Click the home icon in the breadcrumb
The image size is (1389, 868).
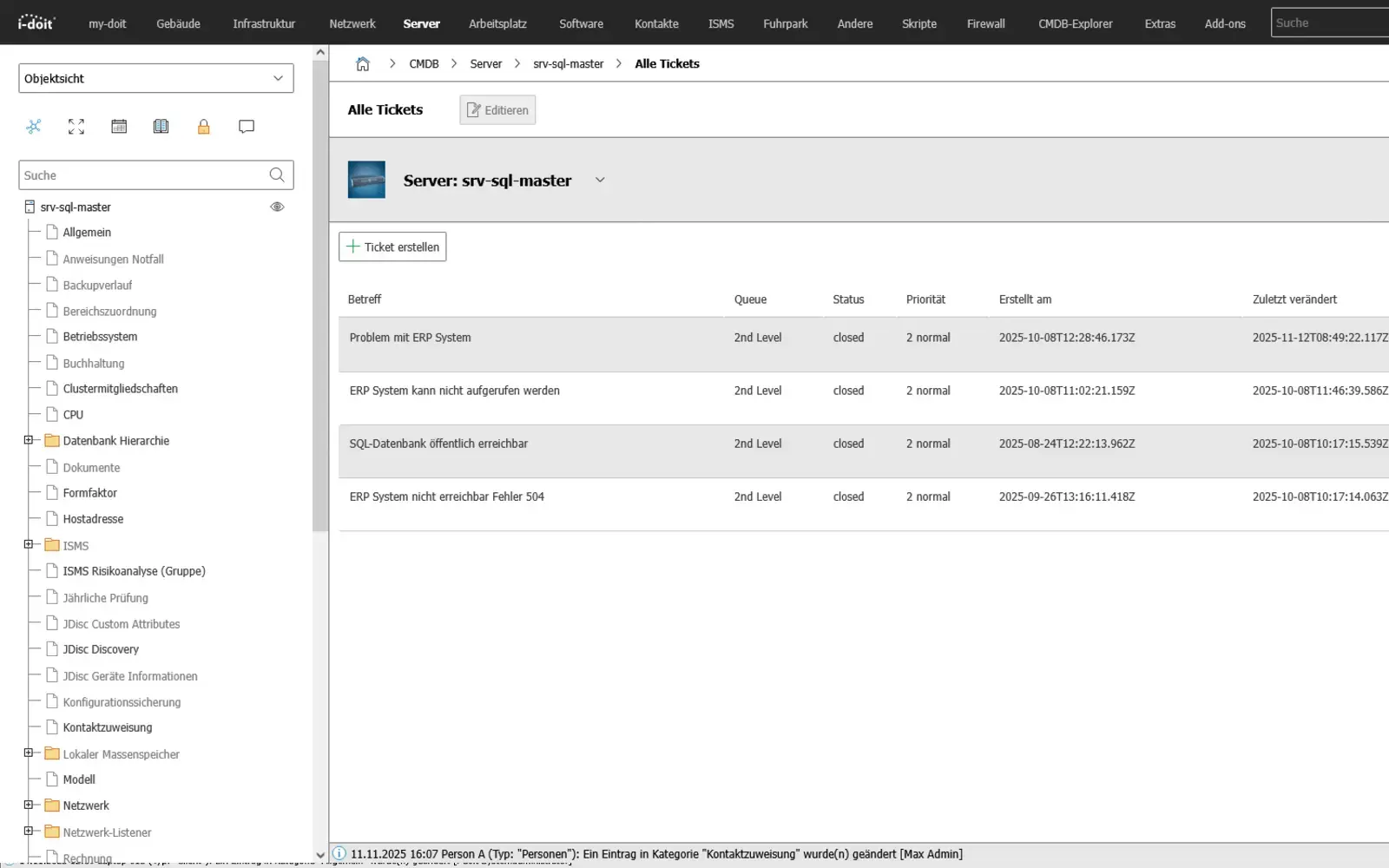363,63
